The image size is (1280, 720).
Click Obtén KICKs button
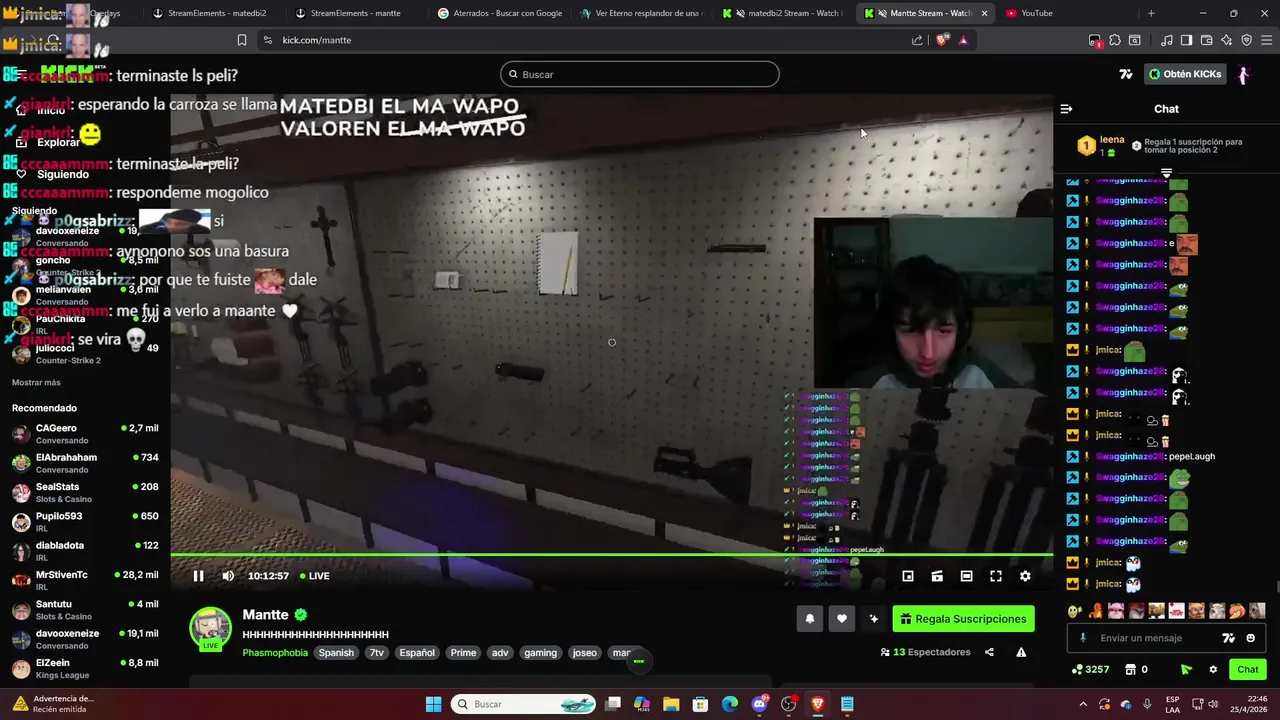[1185, 74]
